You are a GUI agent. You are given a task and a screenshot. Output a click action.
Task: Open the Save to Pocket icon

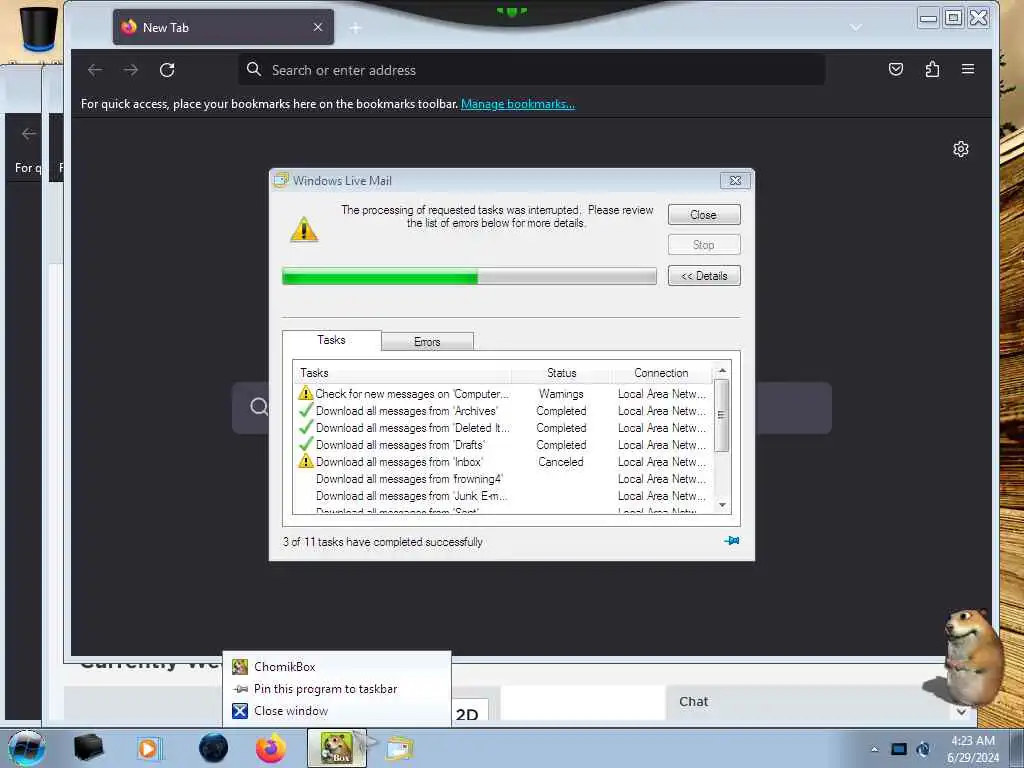pos(896,69)
